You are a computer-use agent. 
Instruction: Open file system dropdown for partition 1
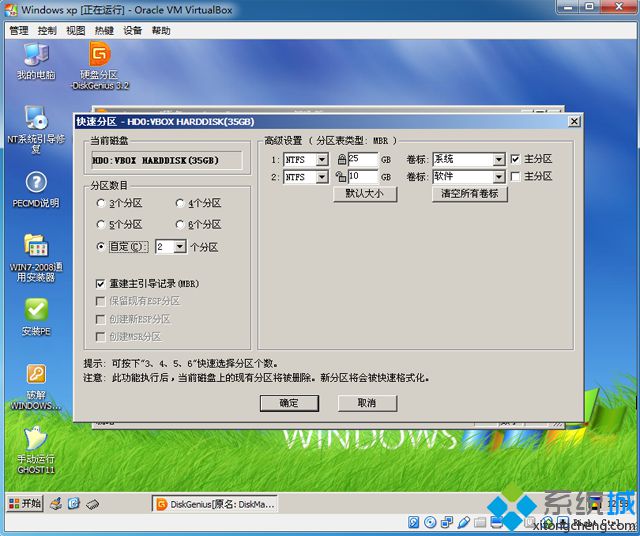pos(322,159)
